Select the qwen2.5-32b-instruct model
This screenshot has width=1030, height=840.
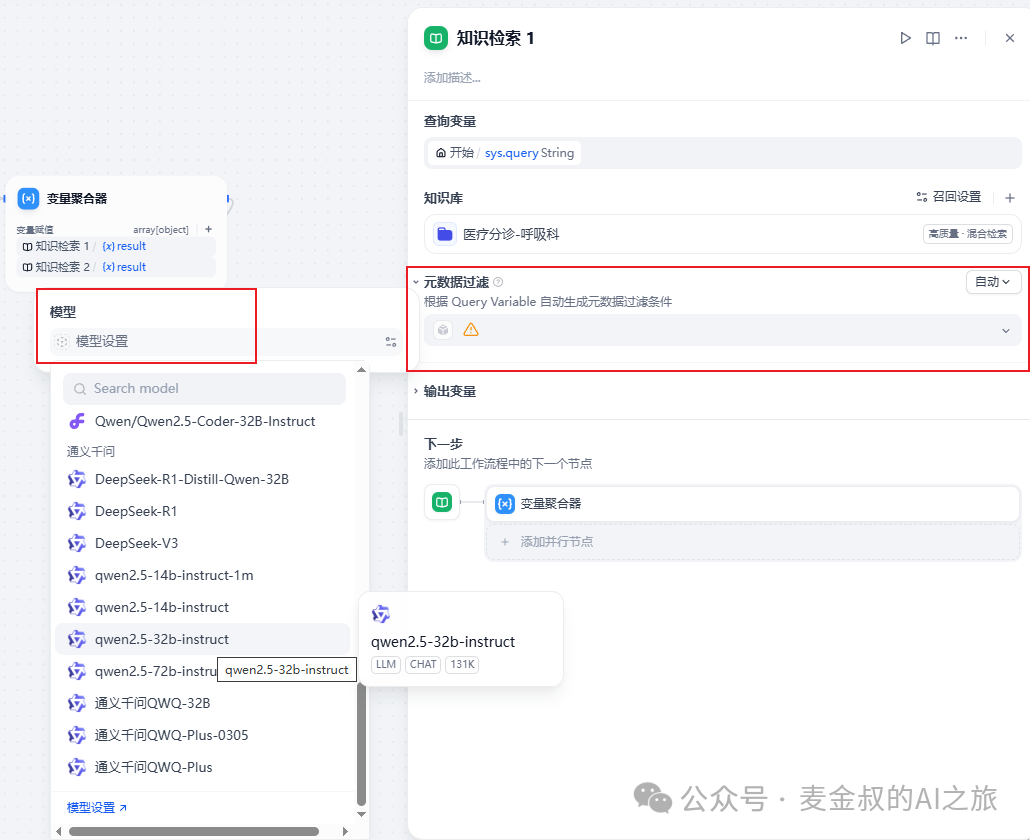coord(202,640)
